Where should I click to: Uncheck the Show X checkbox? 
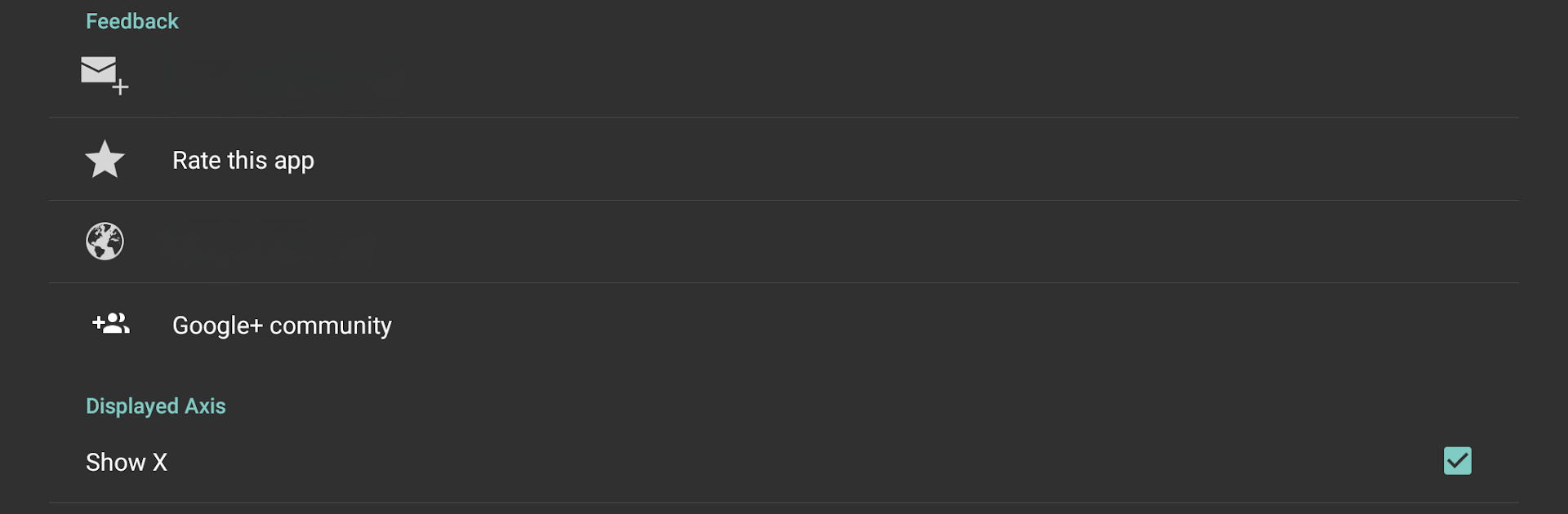1458,461
